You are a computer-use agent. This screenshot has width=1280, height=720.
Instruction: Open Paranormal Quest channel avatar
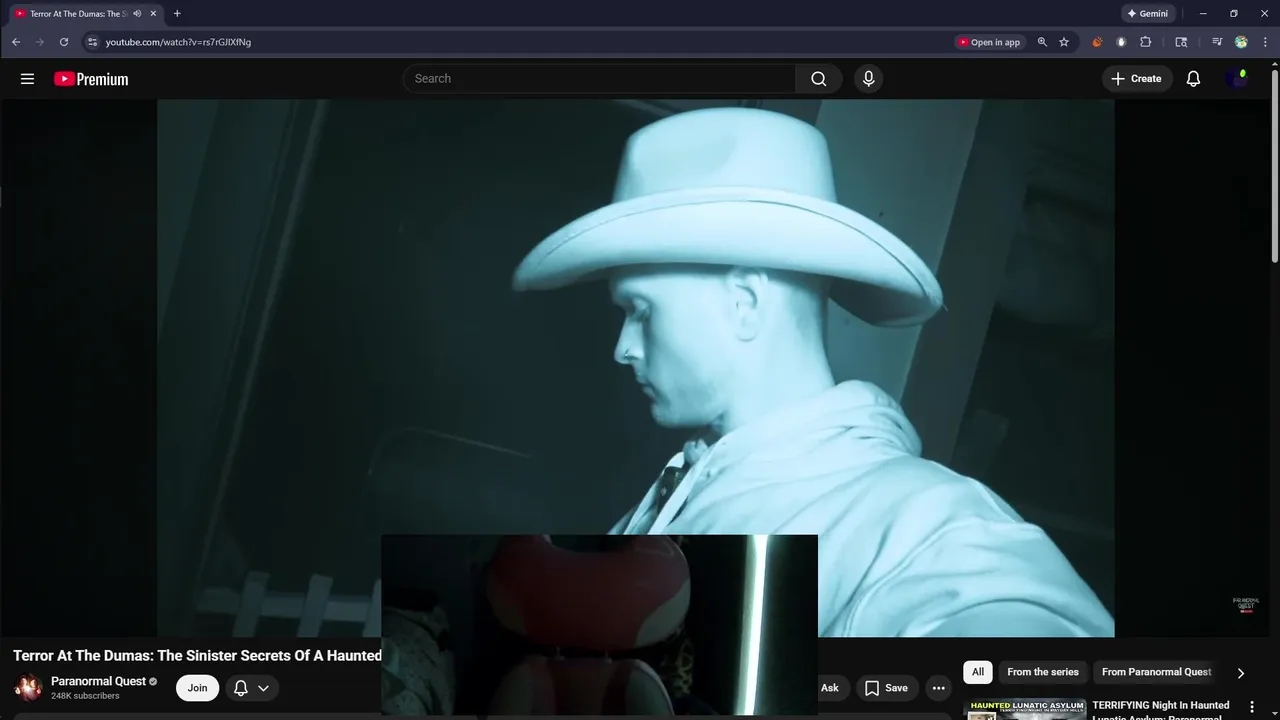[28, 688]
